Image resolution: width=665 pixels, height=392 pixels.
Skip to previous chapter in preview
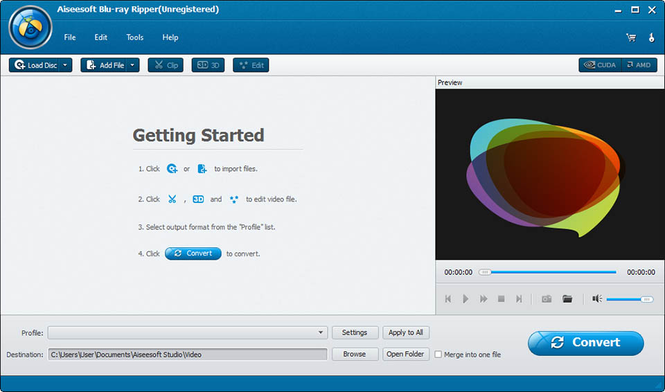(448, 299)
